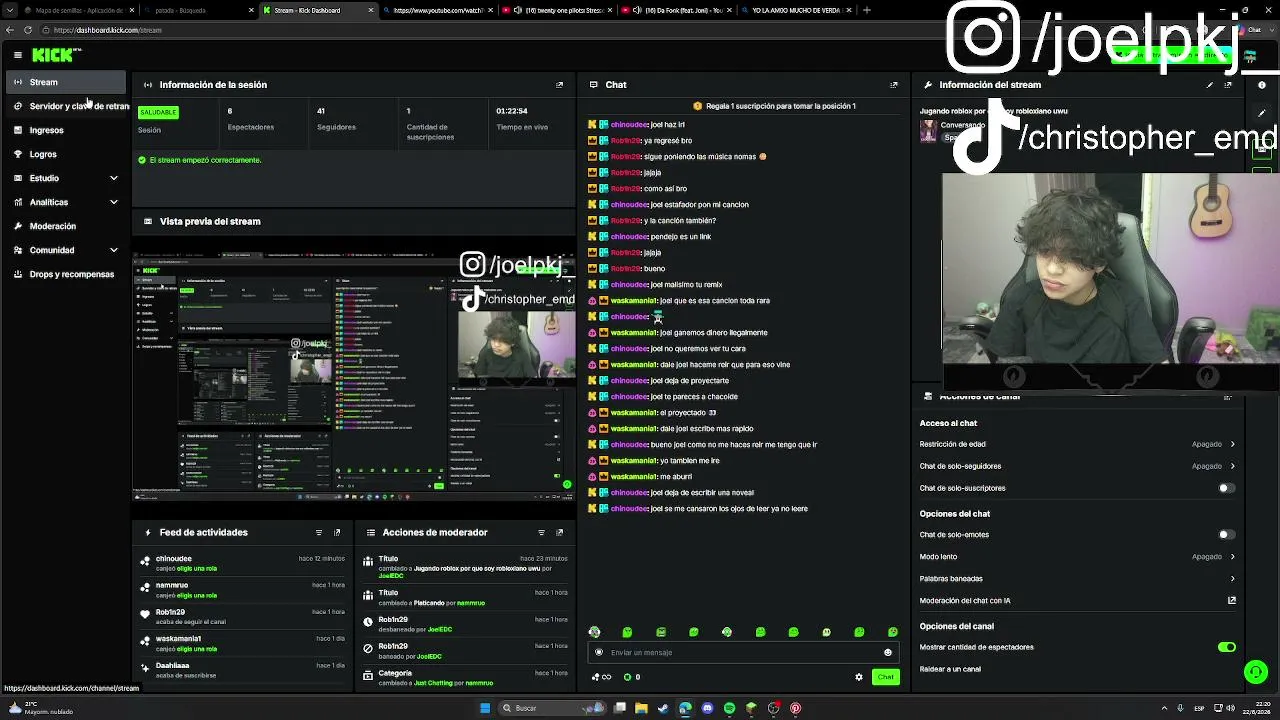1280x720 pixels.
Task: Click the Windows taskbar Buscar search box
Action: [550, 708]
